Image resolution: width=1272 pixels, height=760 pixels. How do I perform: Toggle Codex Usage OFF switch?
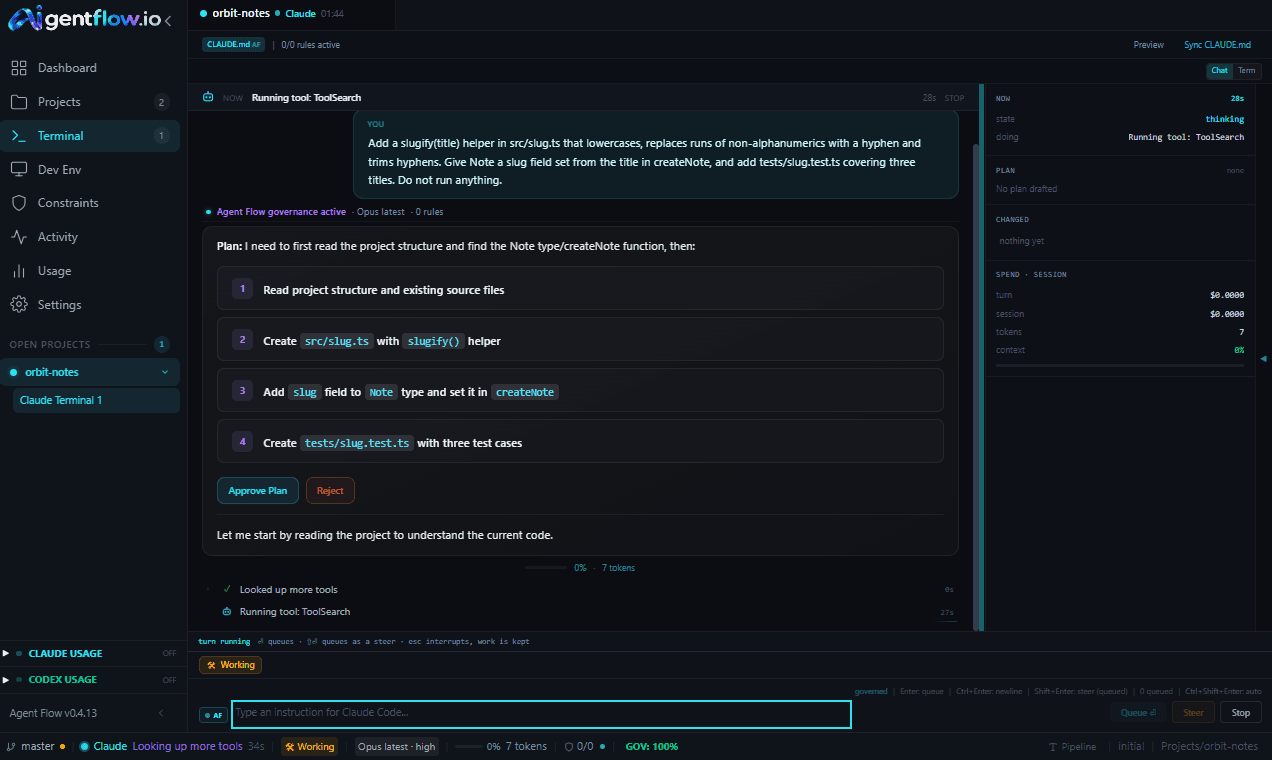pos(169,680)
